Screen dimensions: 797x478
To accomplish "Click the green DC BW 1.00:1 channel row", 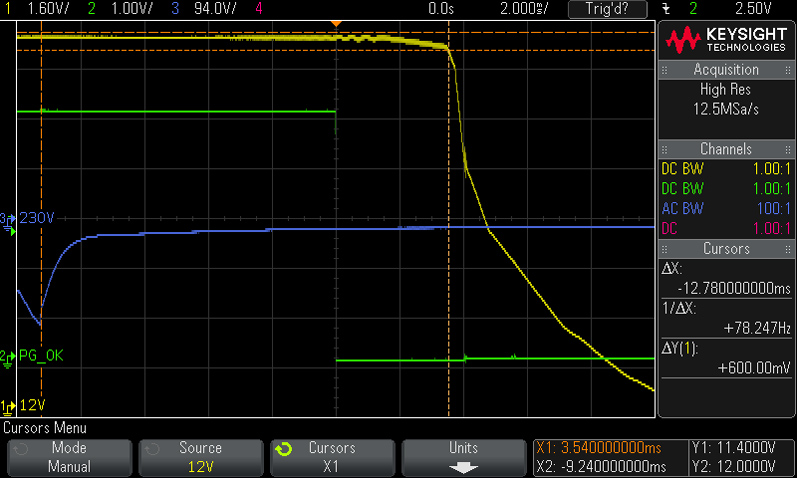I will [x=726, y=189].
